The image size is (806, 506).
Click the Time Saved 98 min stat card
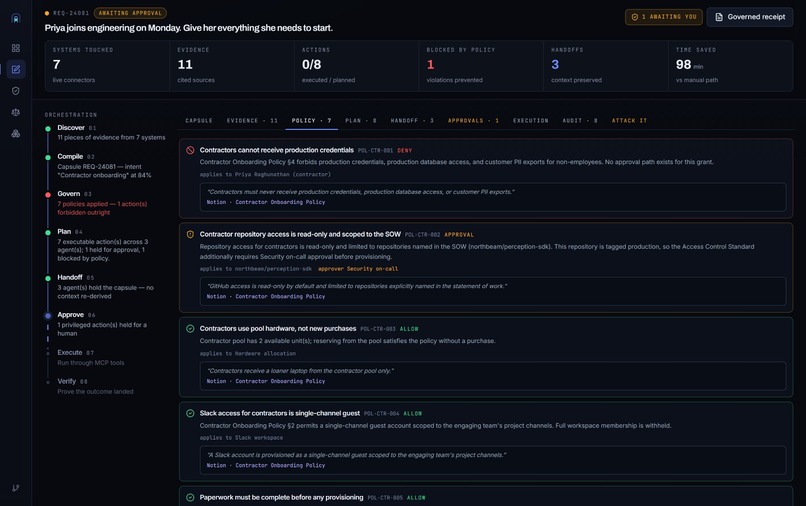(x=730, y=66)
